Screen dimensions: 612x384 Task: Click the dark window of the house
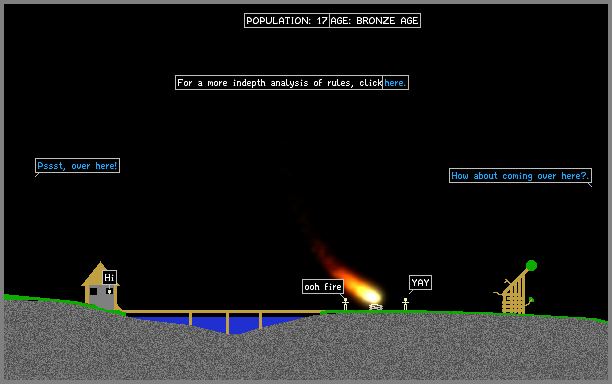click(x=93, y=292)
